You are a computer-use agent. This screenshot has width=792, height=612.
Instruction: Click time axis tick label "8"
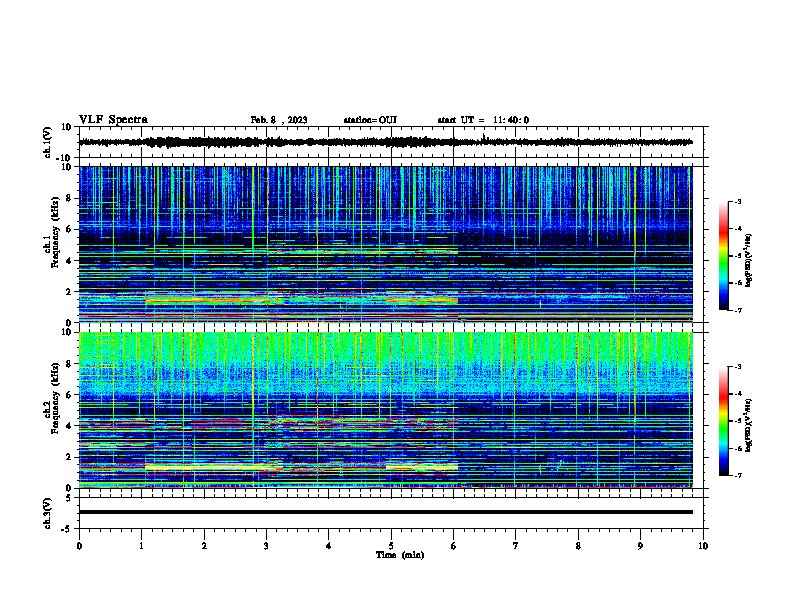tap(578, 546)
